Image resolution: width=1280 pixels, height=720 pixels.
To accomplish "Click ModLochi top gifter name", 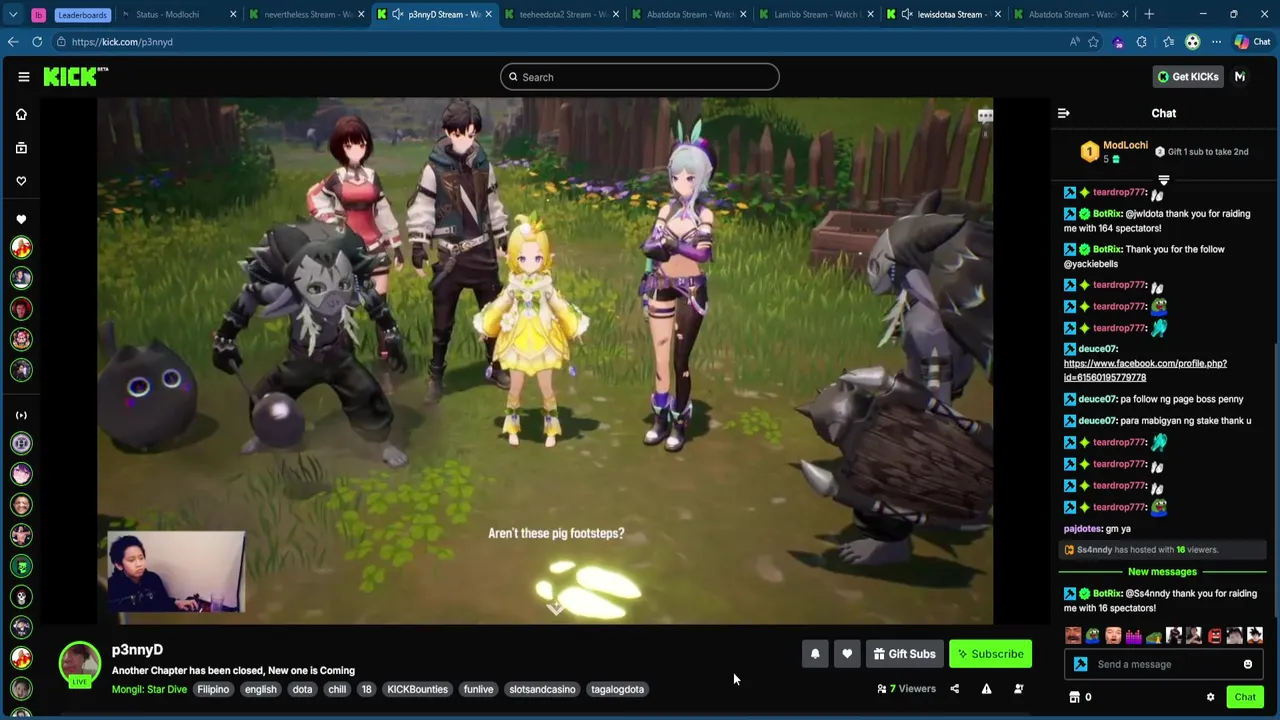I will pos(1125,146).
